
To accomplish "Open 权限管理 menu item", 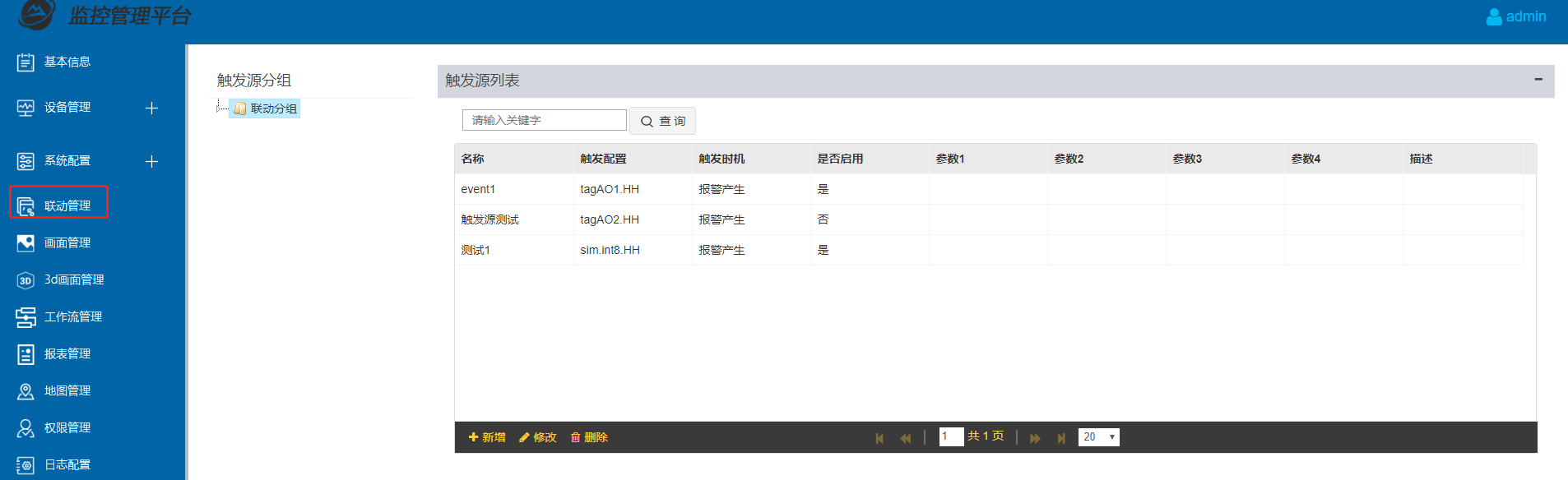I will [67, 428].
